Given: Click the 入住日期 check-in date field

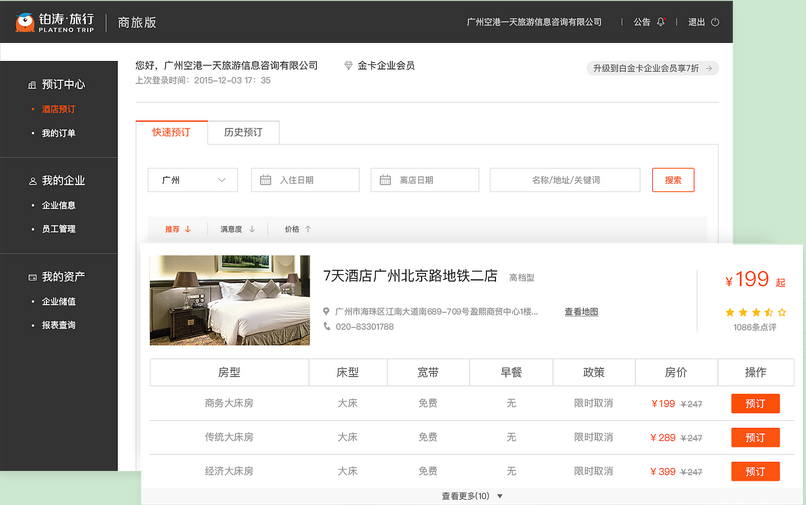Looking at the screenshot, I should [305, 180].
